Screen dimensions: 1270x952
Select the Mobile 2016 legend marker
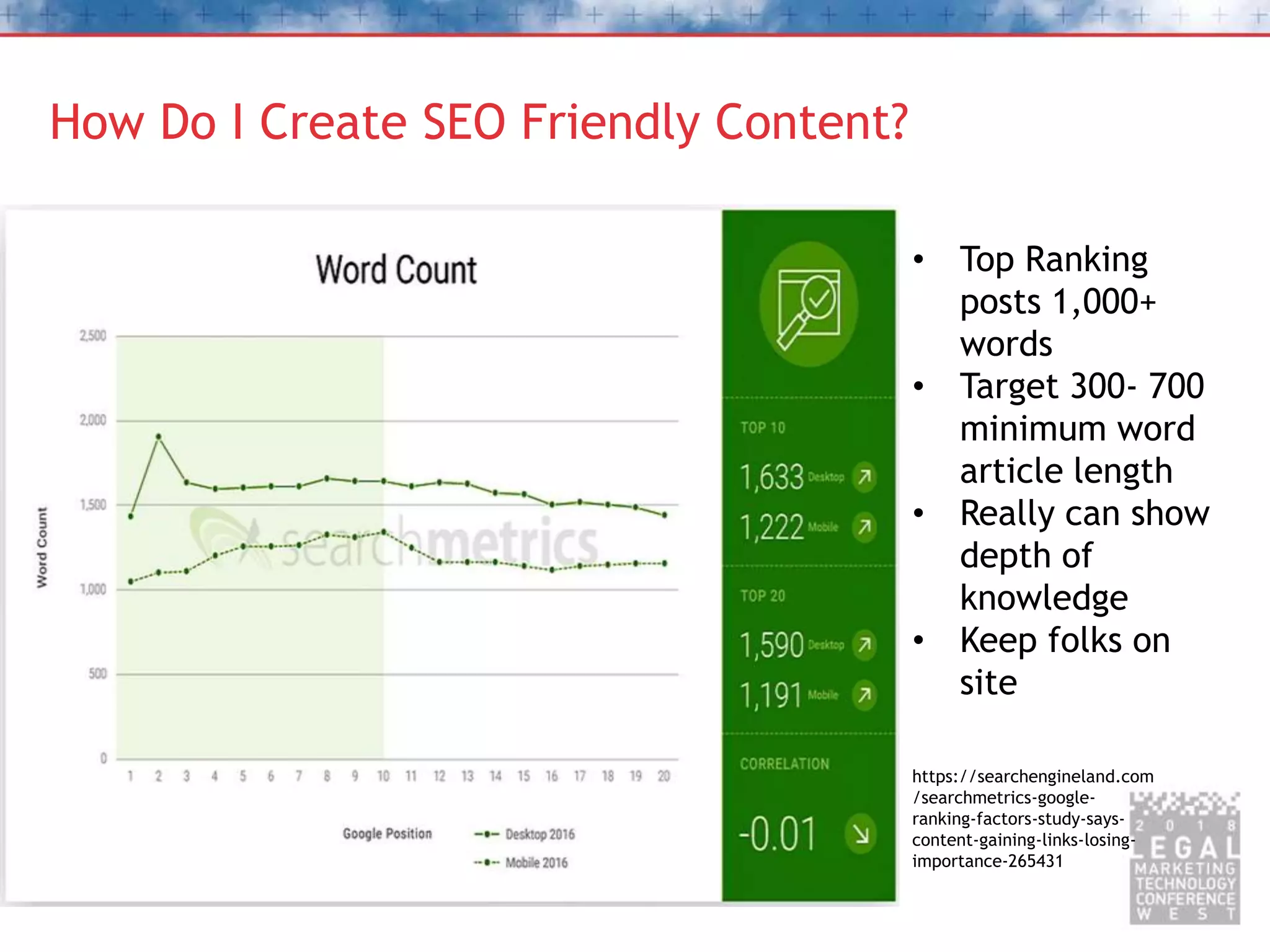(487, 862)
